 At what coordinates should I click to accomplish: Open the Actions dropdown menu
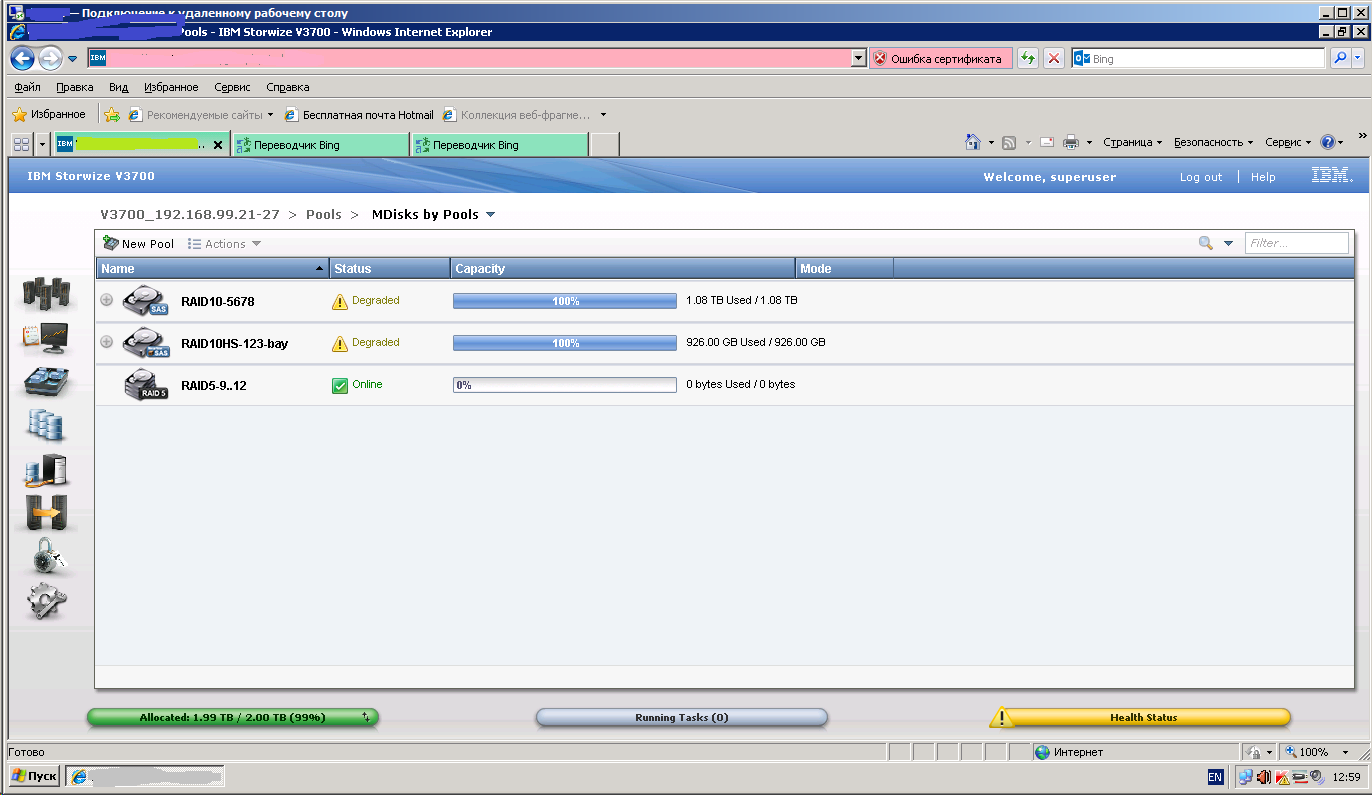point(225,244)
